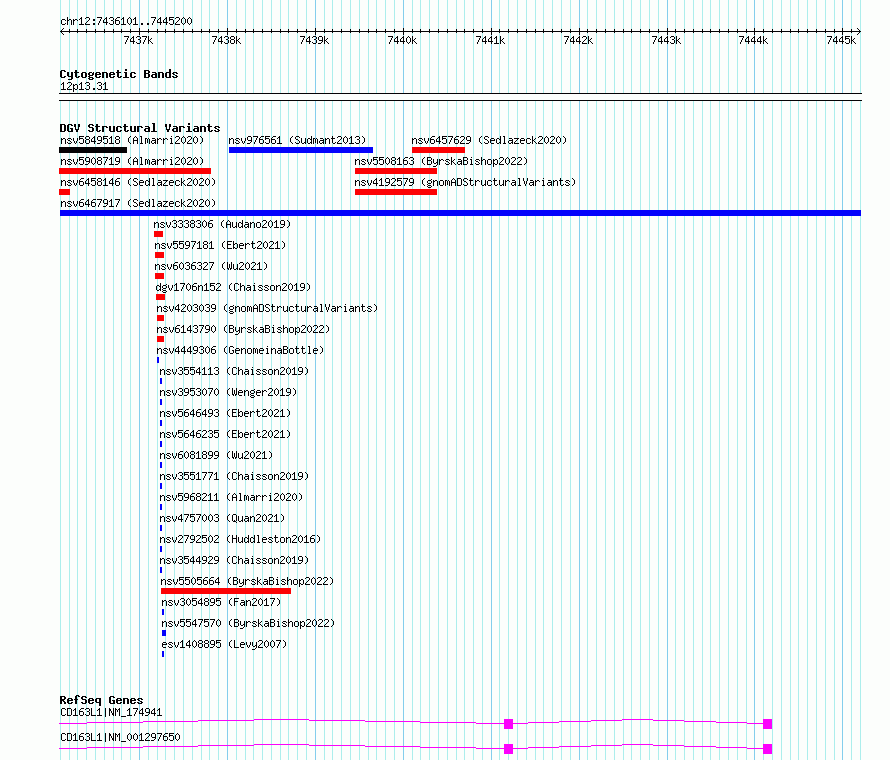Click the nsv5849518 (Almarri2020) variant label
This screenshot has height=760, width=890.
pyautogui.click(x=132, y=140)
